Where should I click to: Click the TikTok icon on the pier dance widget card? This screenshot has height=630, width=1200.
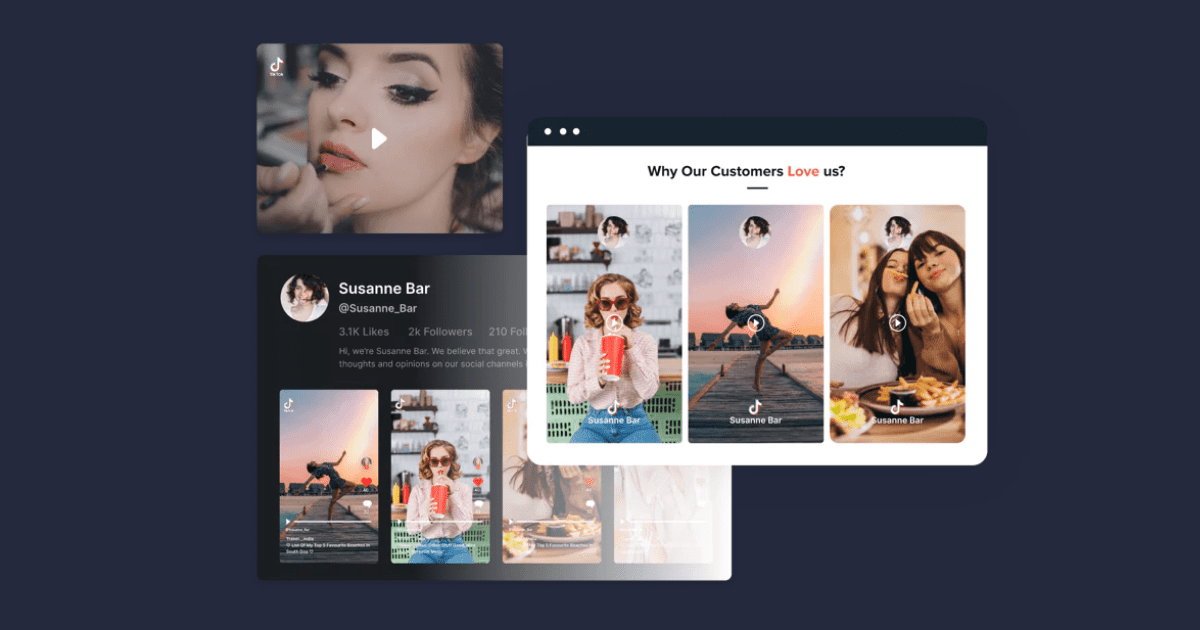pos(756,406)
